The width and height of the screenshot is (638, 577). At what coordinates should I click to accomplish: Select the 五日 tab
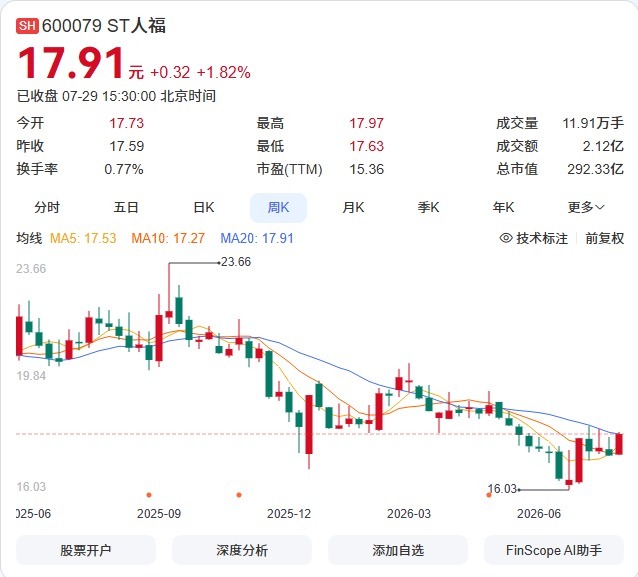point(126,208)
